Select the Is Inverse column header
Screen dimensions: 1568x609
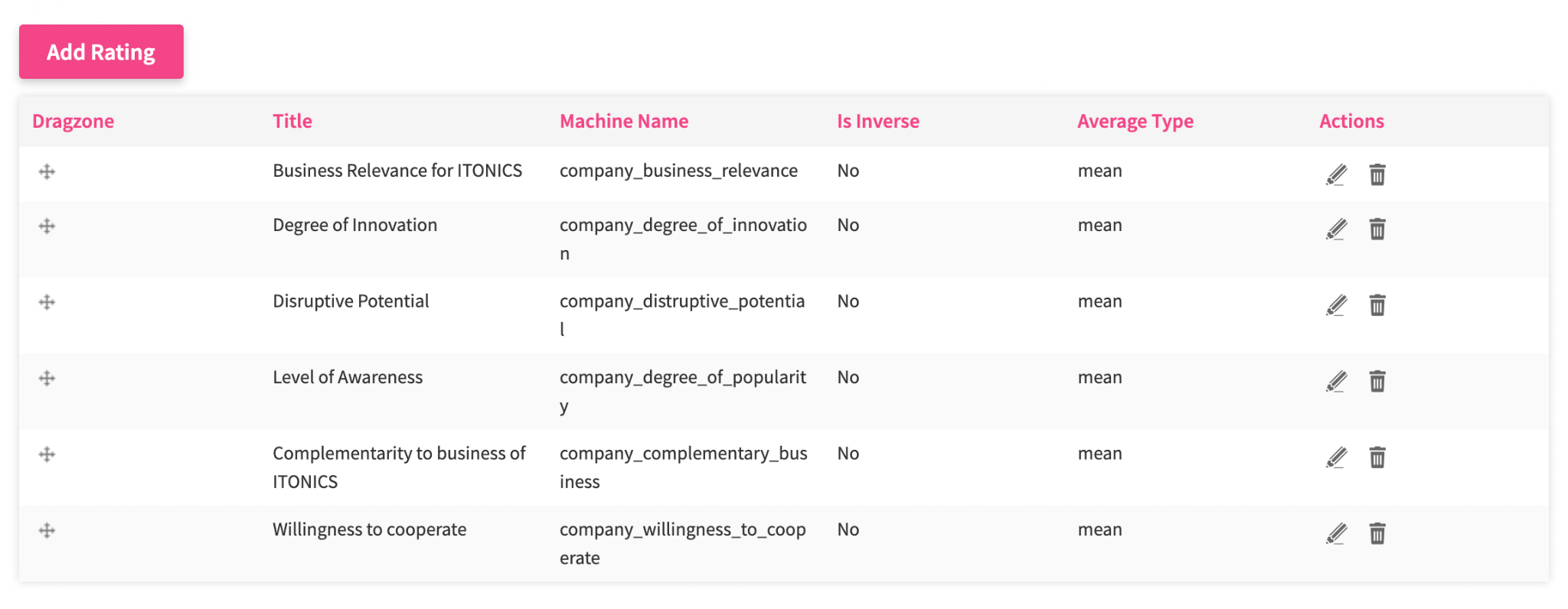tap(877, 121)
